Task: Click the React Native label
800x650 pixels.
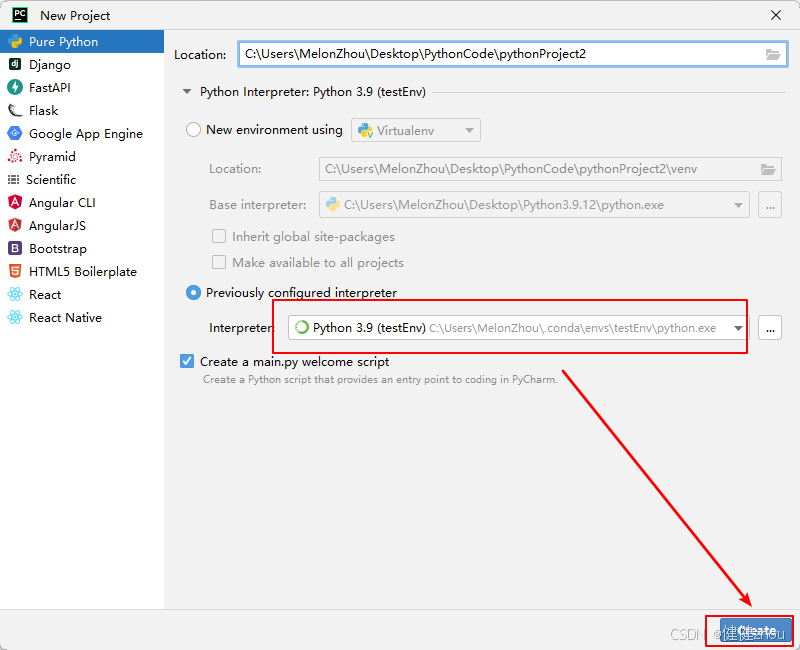Action: point(65,317)
